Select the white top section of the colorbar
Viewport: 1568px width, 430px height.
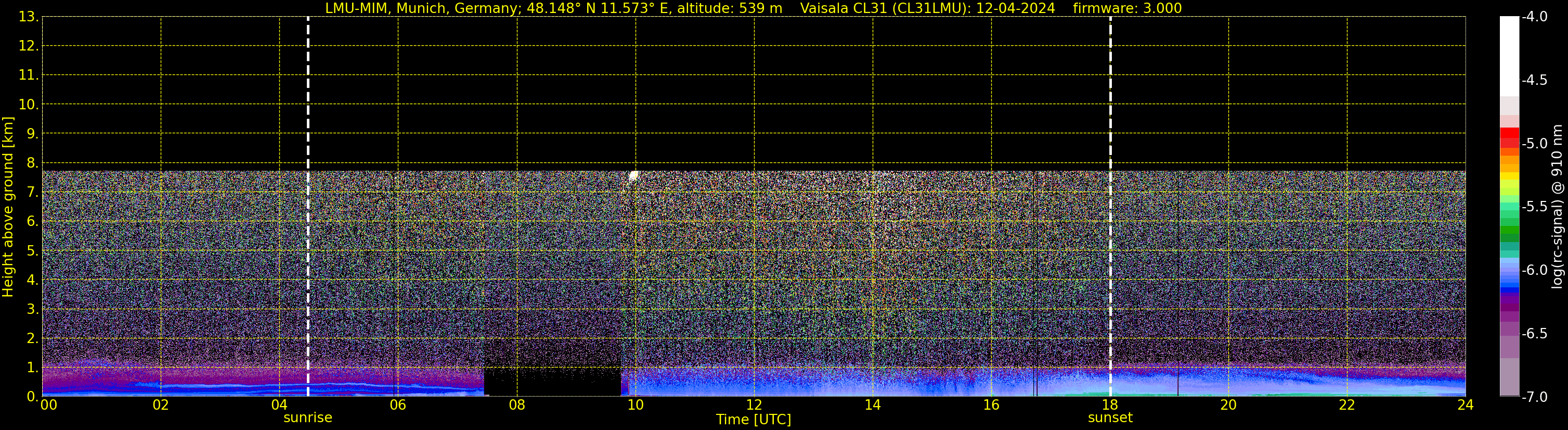pos(1509,55)
